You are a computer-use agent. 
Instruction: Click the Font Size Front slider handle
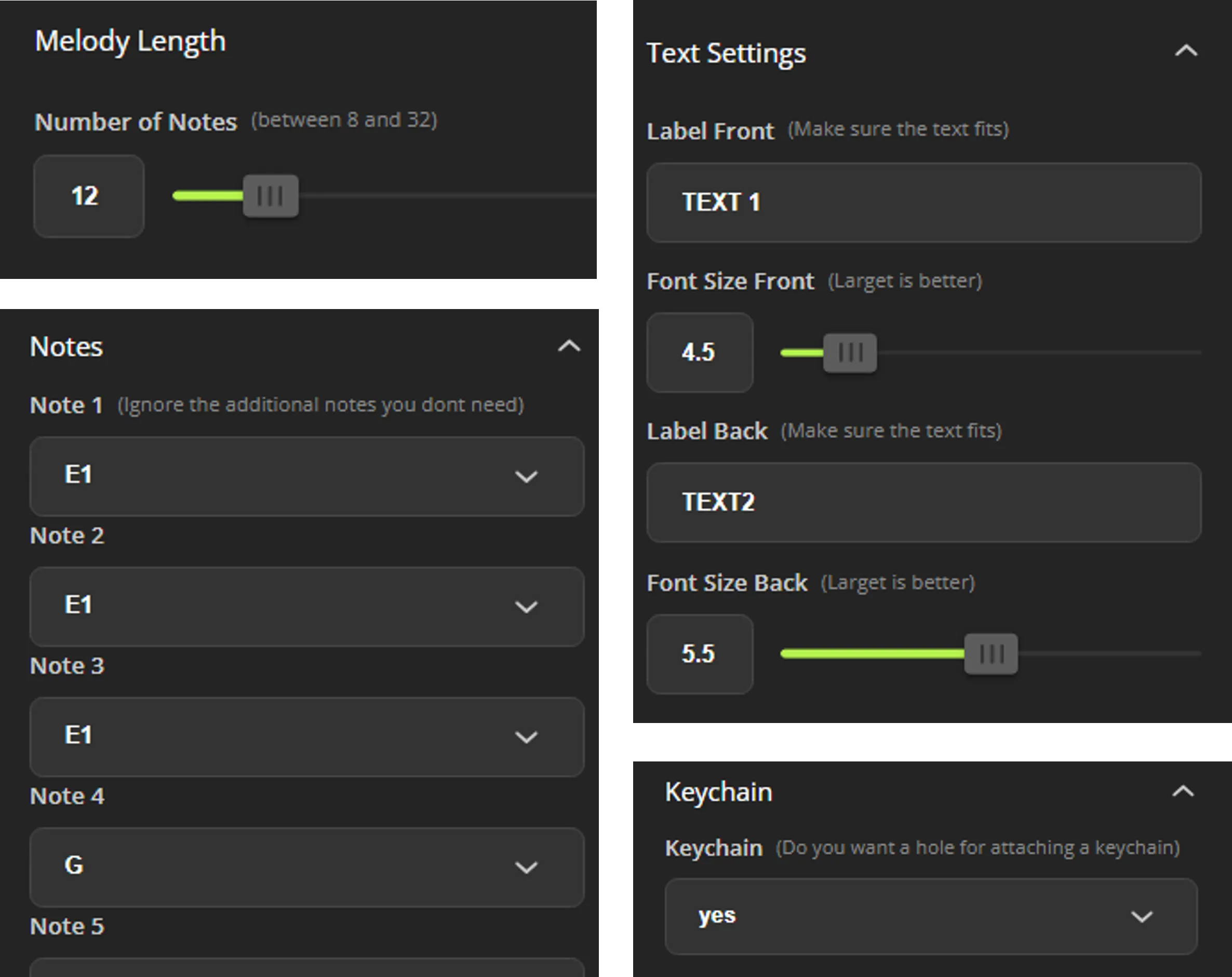850,353
